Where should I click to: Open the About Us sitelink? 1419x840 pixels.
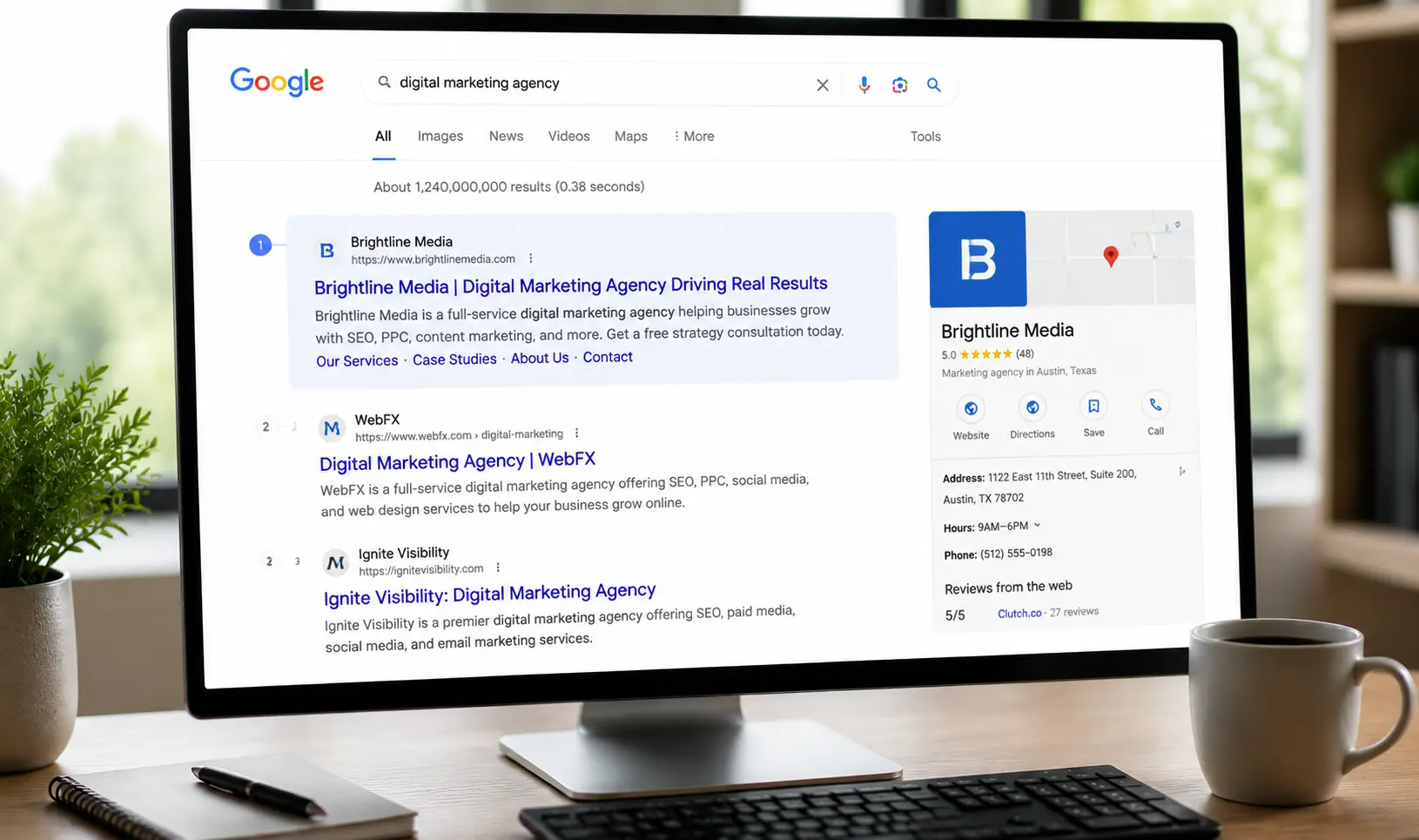coord(540,358)
